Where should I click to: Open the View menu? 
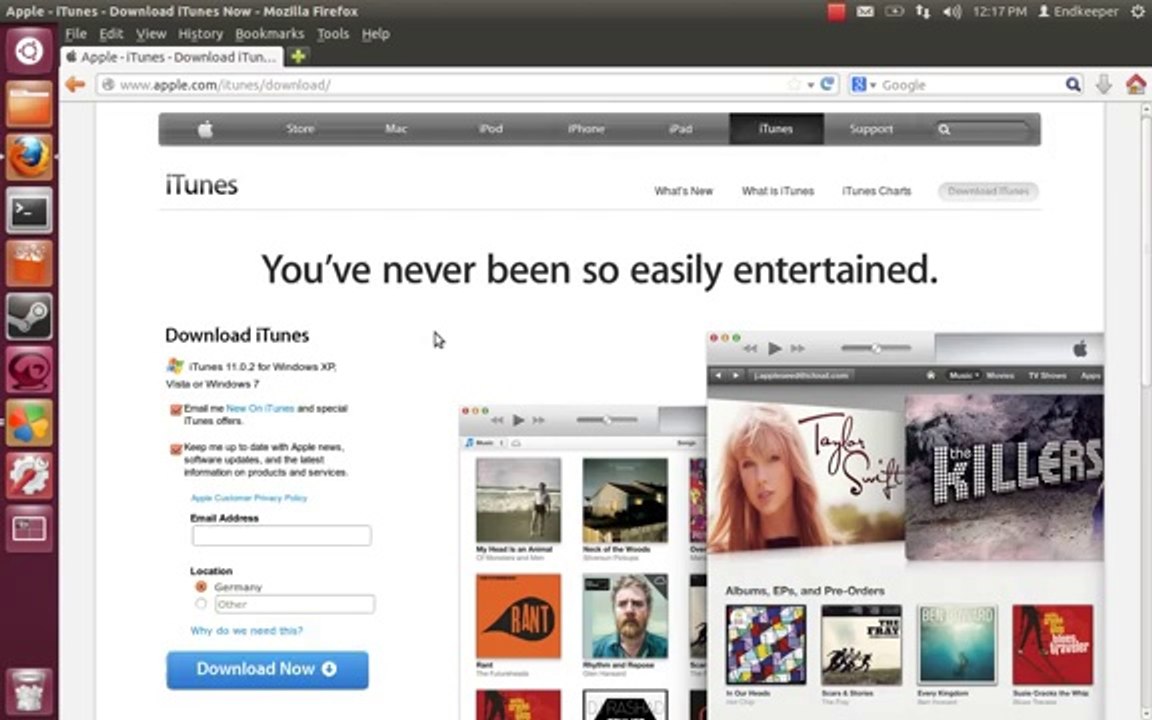point(151,34)
